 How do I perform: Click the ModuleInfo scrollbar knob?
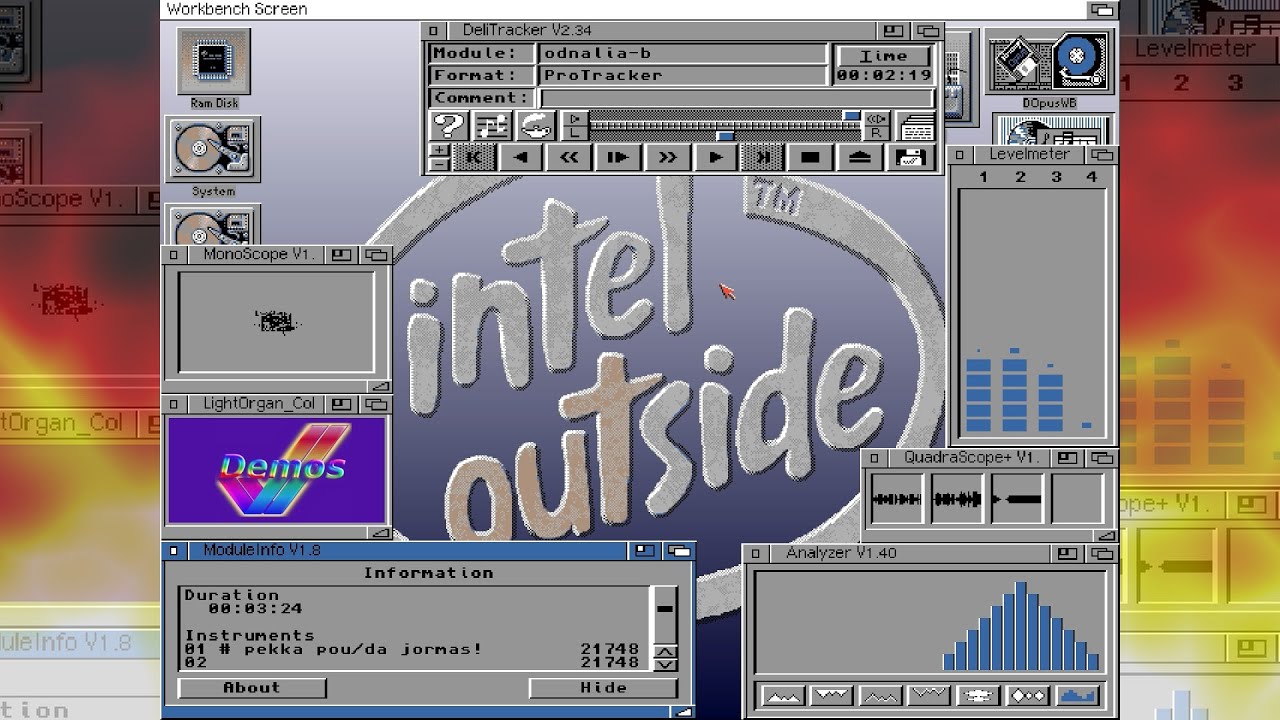(x=665, y=607)
